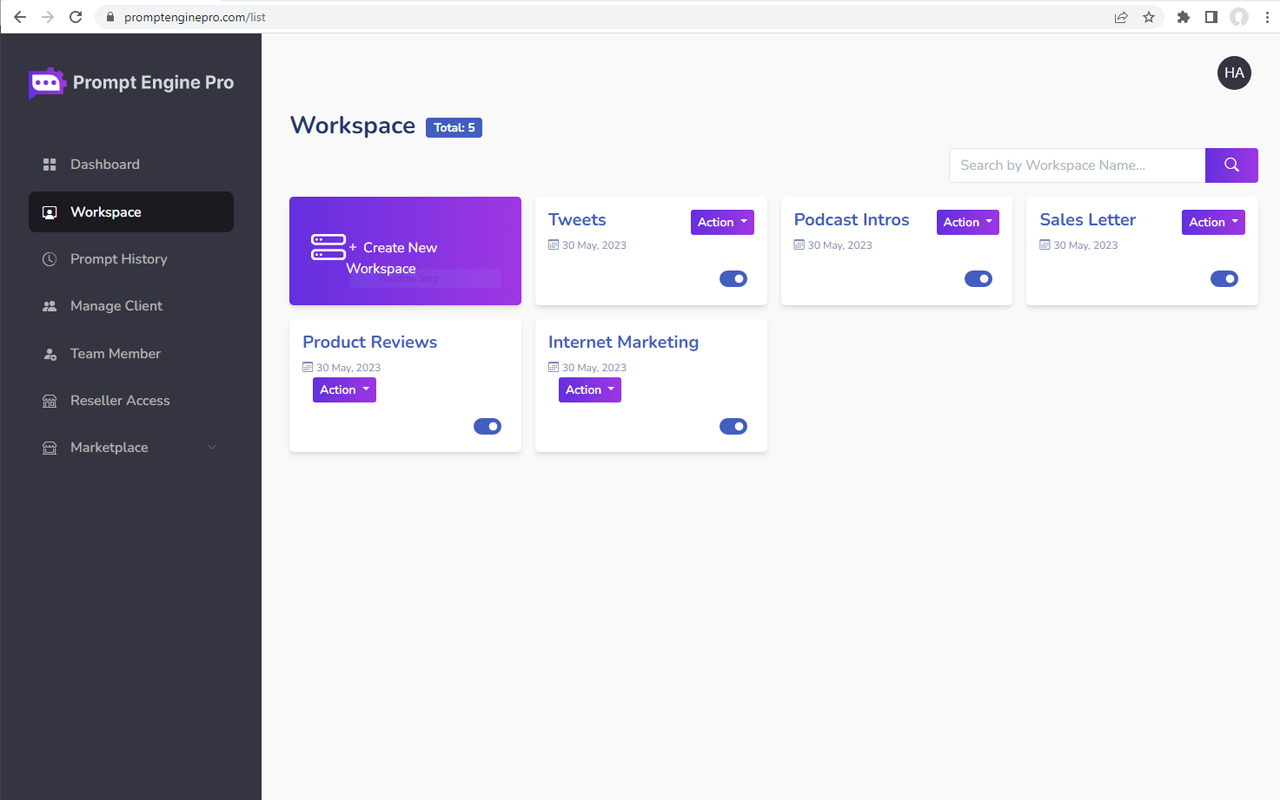1280x800 pixels.
Task: Toggle off the Tweets workspace switch
Action: pyautogui.click(x=733, y=279)
